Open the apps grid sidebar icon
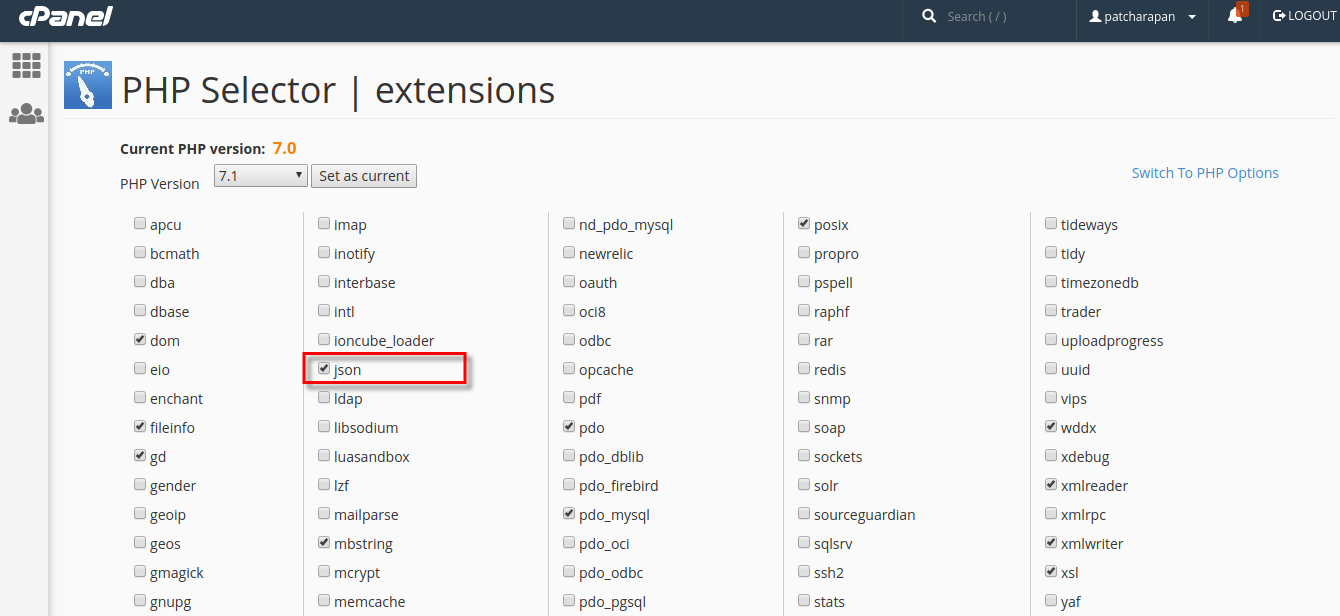Viewport: 1340px width, 616px height. pyautogui.click(x=26, y=66)
